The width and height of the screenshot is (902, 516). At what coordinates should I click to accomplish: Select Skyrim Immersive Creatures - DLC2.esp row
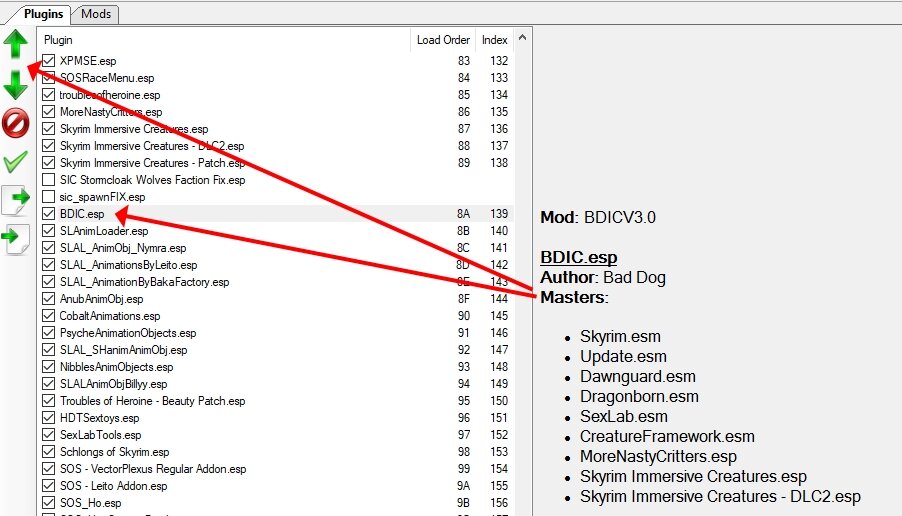pyautogui.click(x=276, y=146)
